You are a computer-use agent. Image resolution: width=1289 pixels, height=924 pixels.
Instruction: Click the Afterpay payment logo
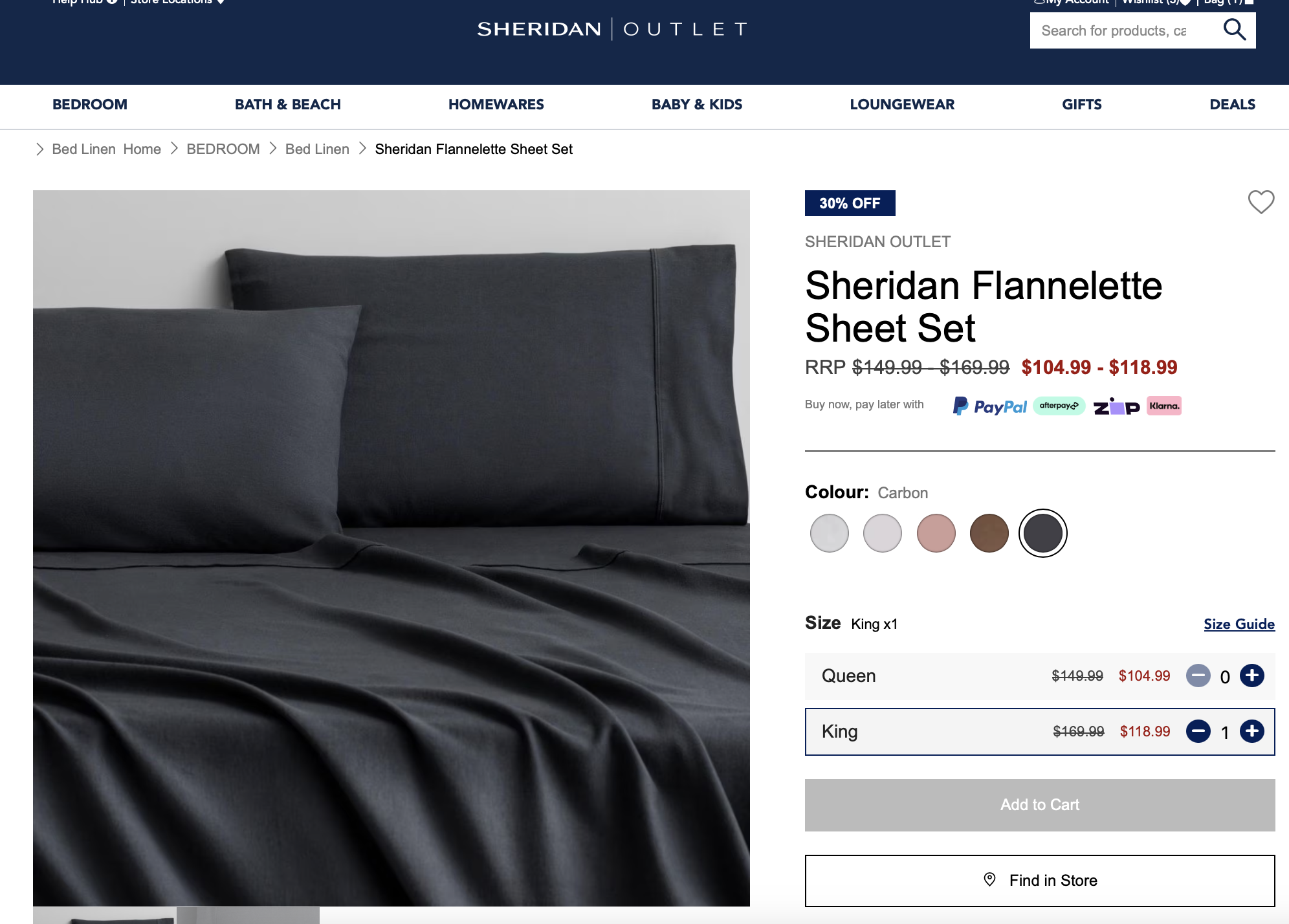coord(1059,406)
